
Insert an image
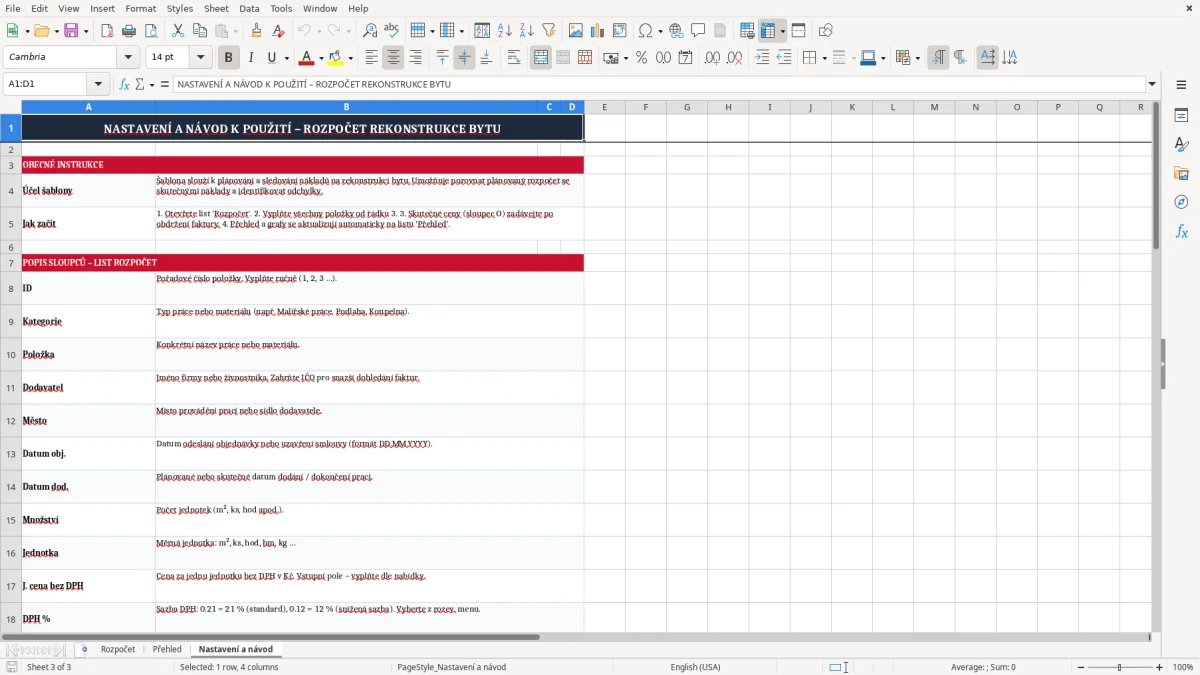pyautogui.click(x=576, y=31)
